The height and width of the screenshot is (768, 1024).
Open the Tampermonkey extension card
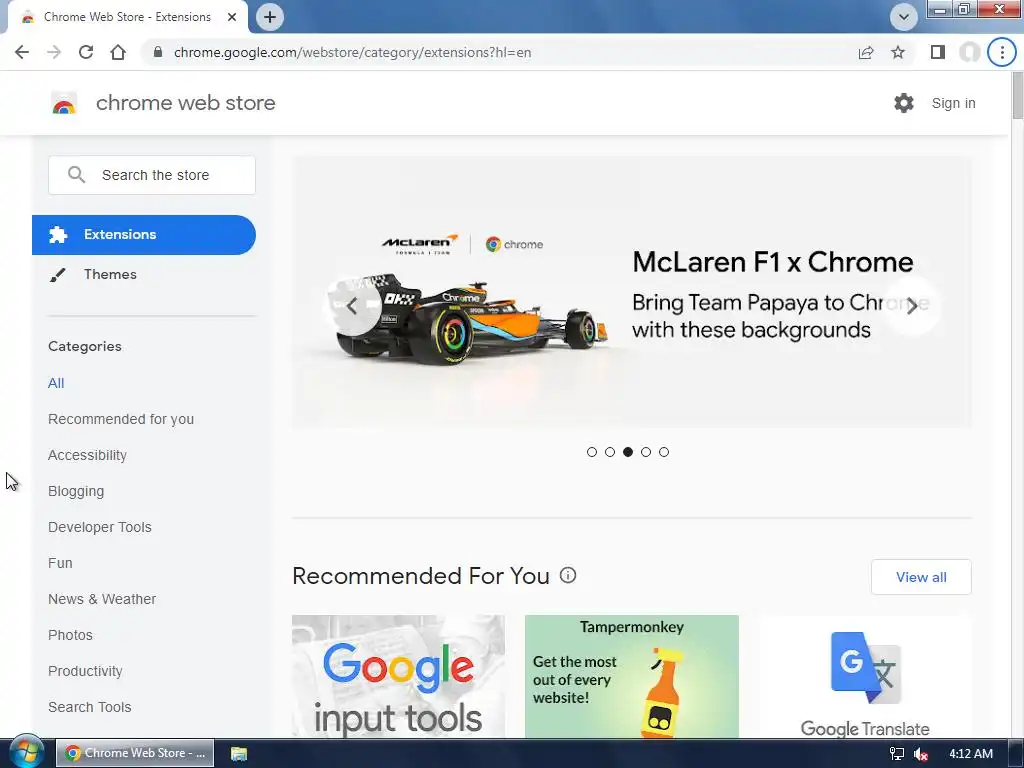[632, 676]
